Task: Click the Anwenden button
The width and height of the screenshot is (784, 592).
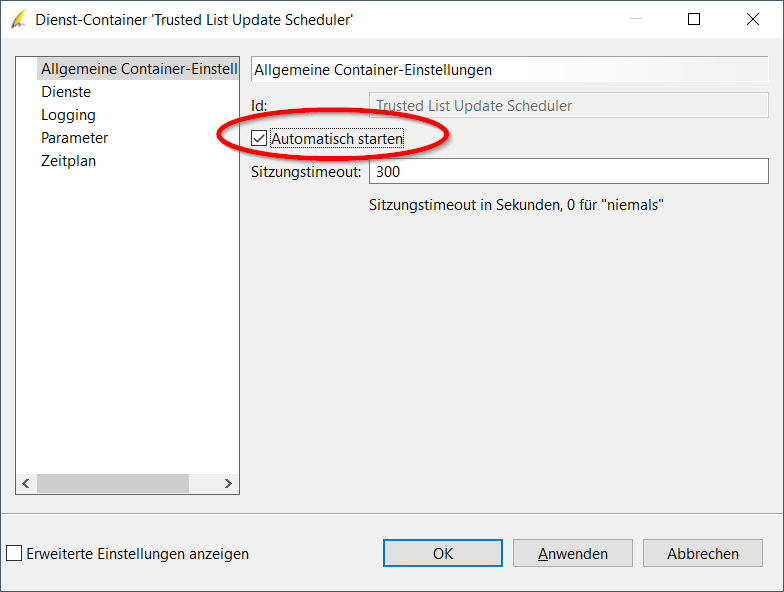Action: click(573, 553)
